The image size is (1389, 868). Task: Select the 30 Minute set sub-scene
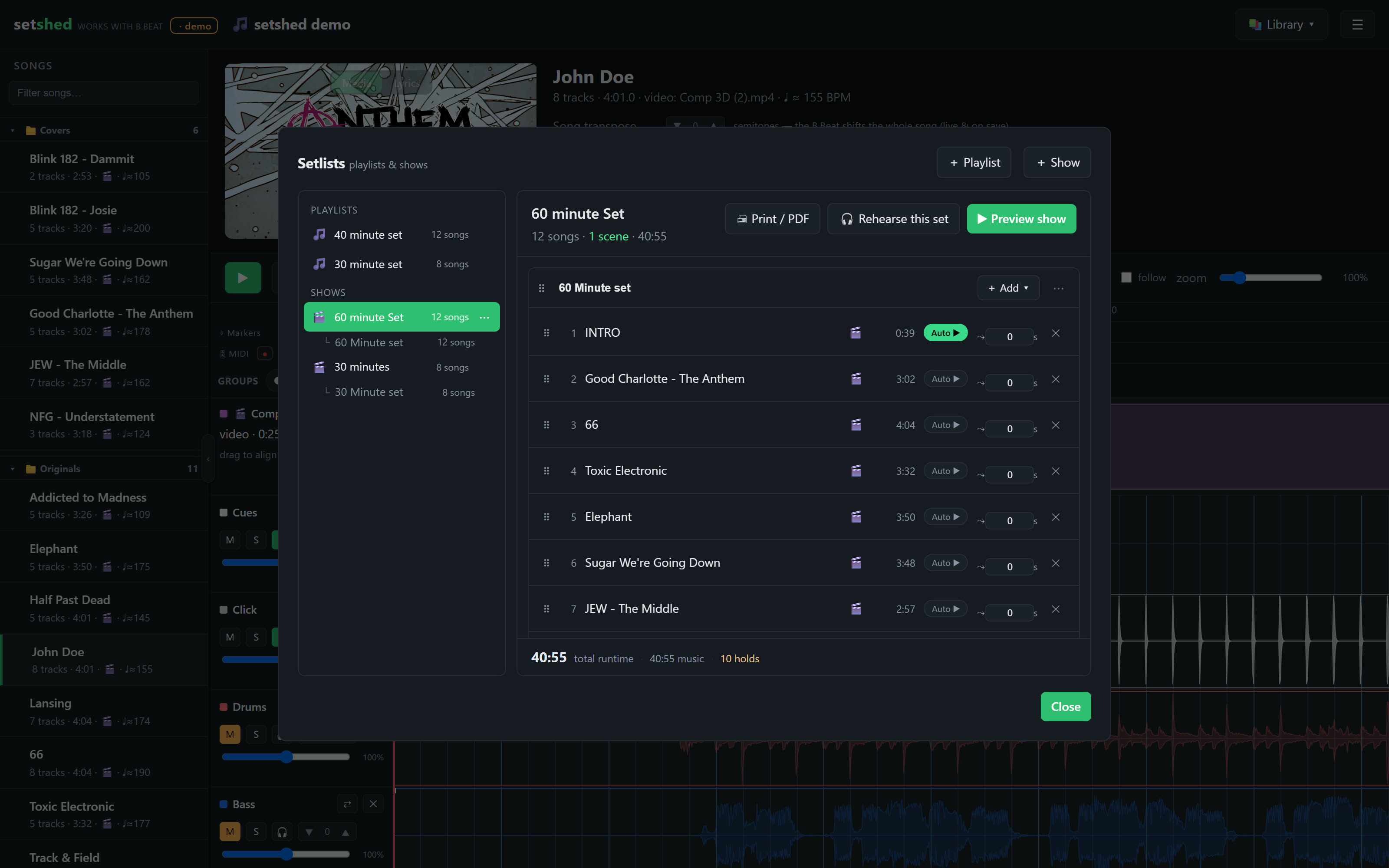pyautogui.click(x=402, y=392)
